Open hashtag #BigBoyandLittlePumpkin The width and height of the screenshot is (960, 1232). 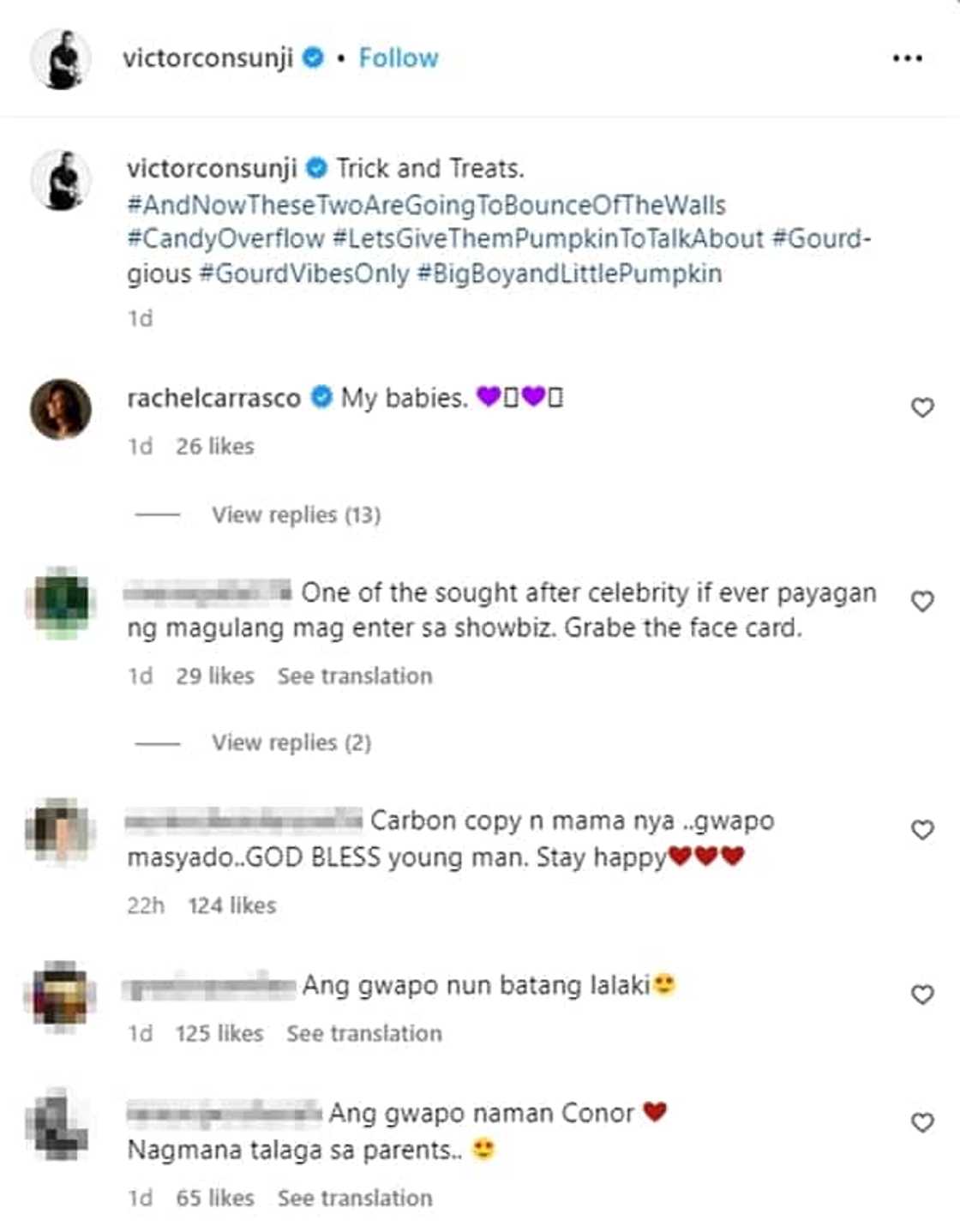tap(569, 273)
